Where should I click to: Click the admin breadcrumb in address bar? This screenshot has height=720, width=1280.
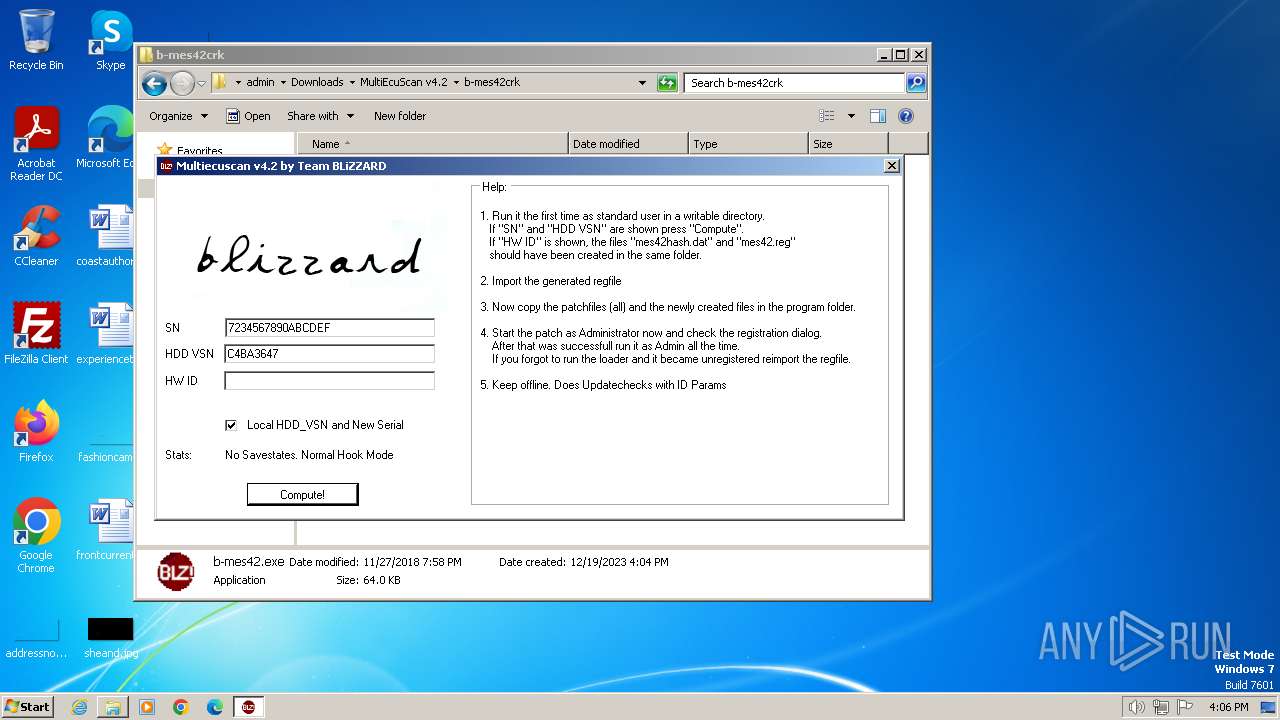260,83
